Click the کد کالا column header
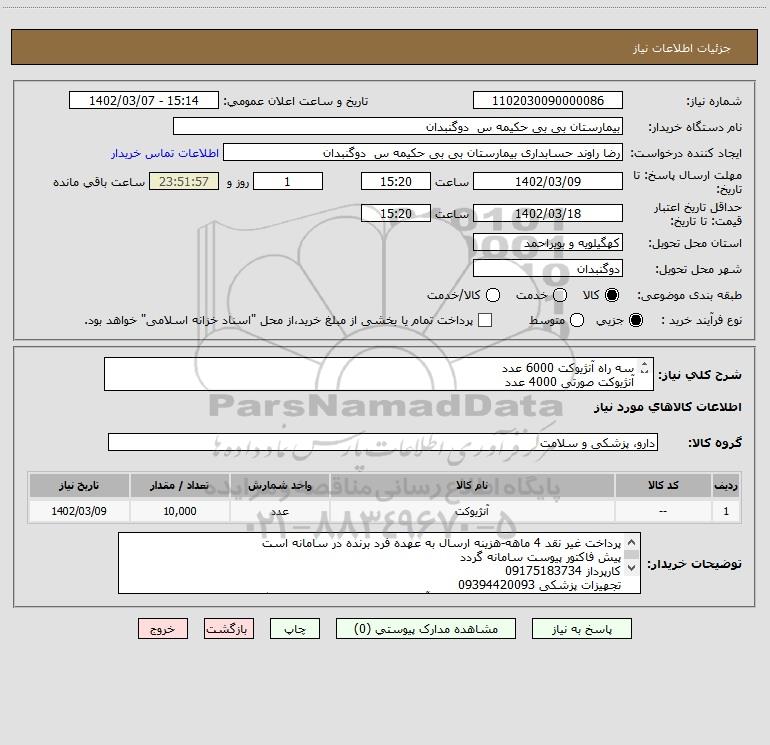The image size is (770, 745). tap(663, 485)
